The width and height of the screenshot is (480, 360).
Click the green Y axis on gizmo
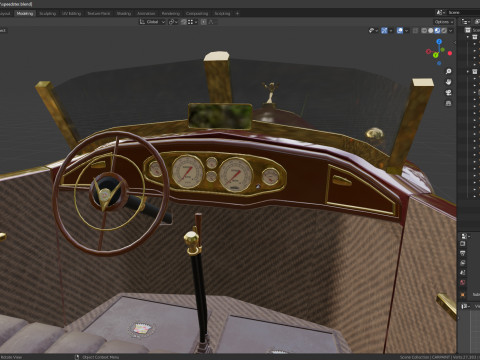pyautogui.click(x=436, y=55)
